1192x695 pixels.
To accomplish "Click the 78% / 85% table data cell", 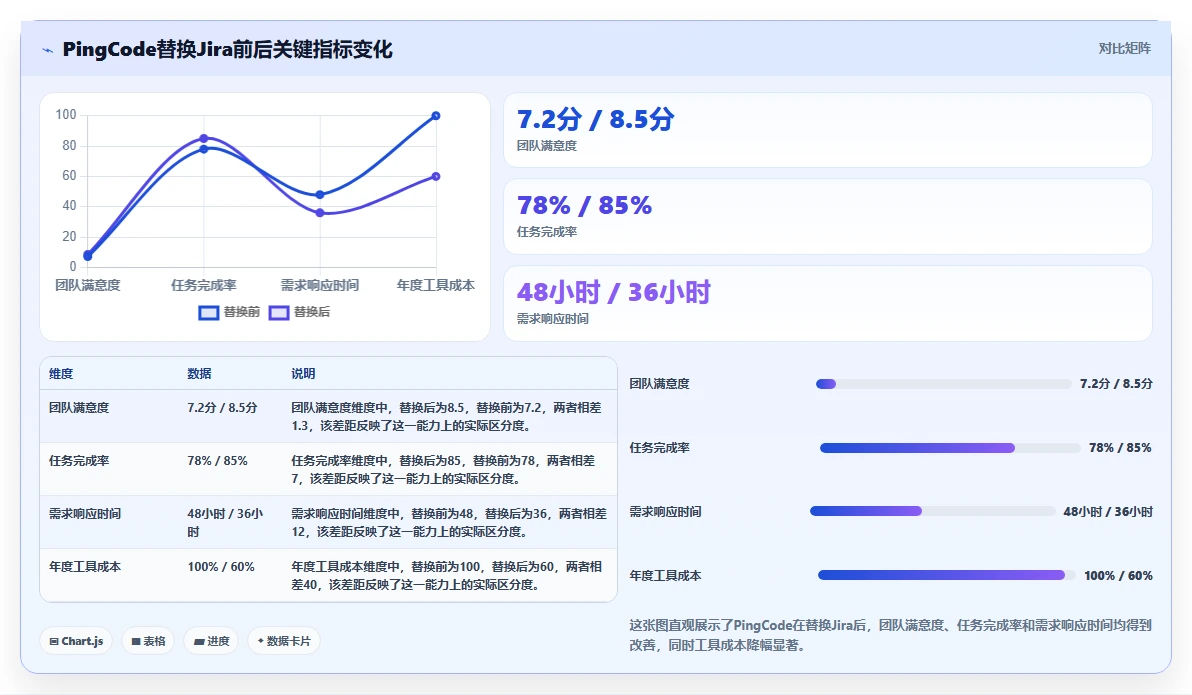I will (217, 461).
